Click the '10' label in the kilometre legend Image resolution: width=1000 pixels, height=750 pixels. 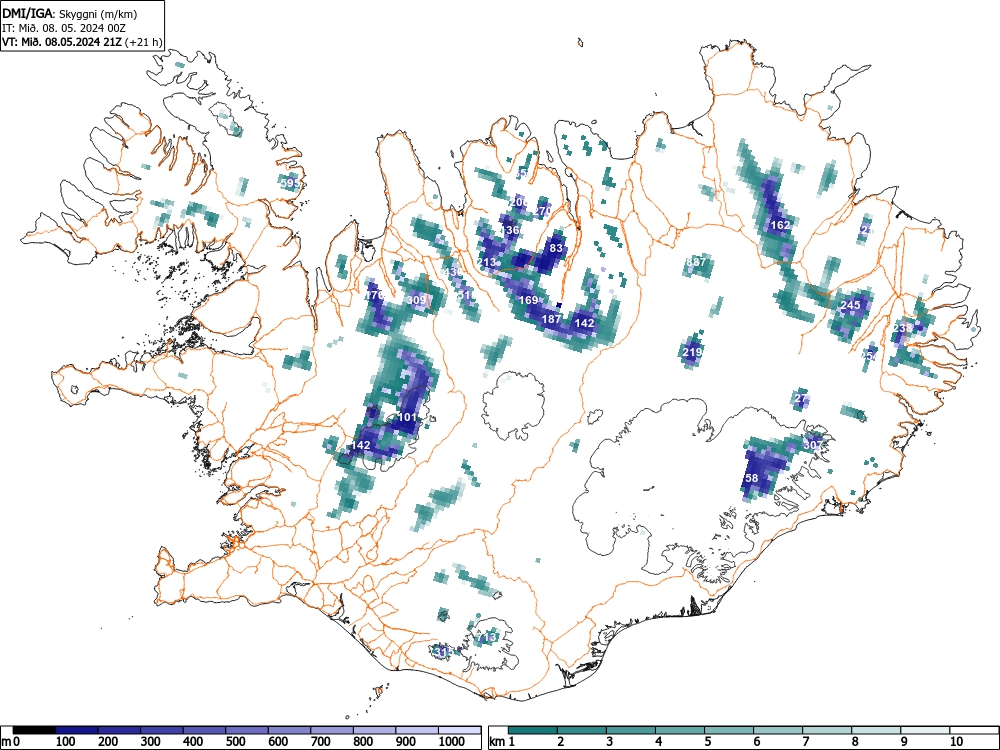[x=956, y=741]
